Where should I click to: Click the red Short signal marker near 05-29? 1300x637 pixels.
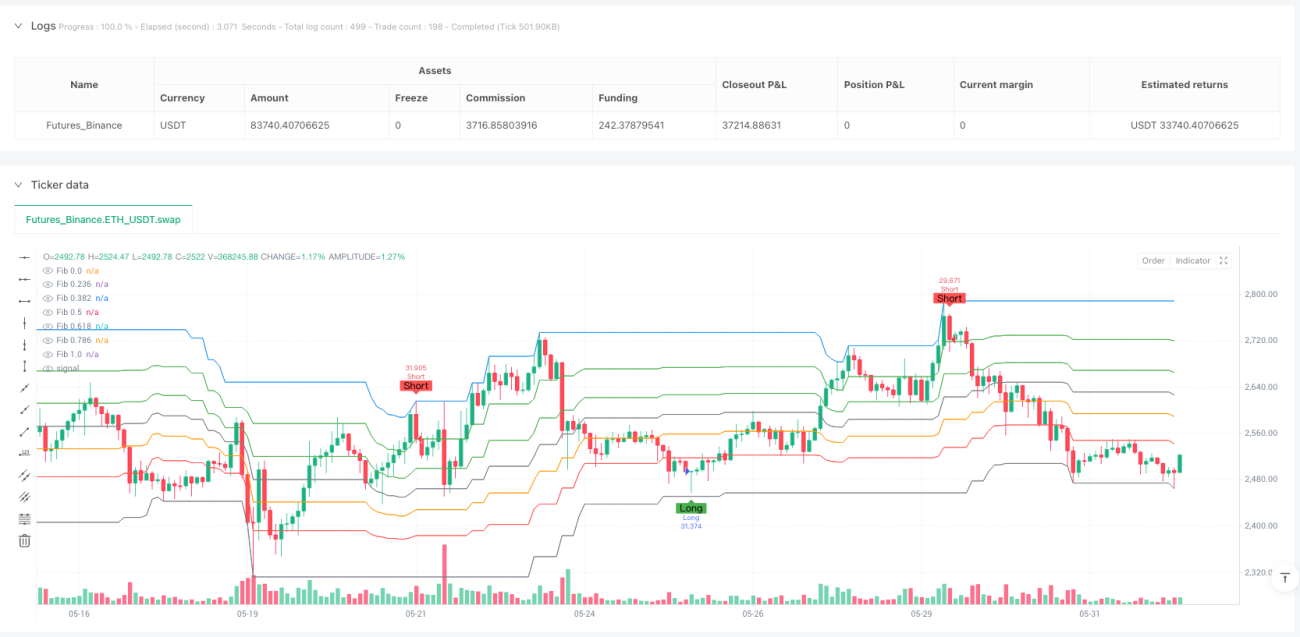coord(949,298)
